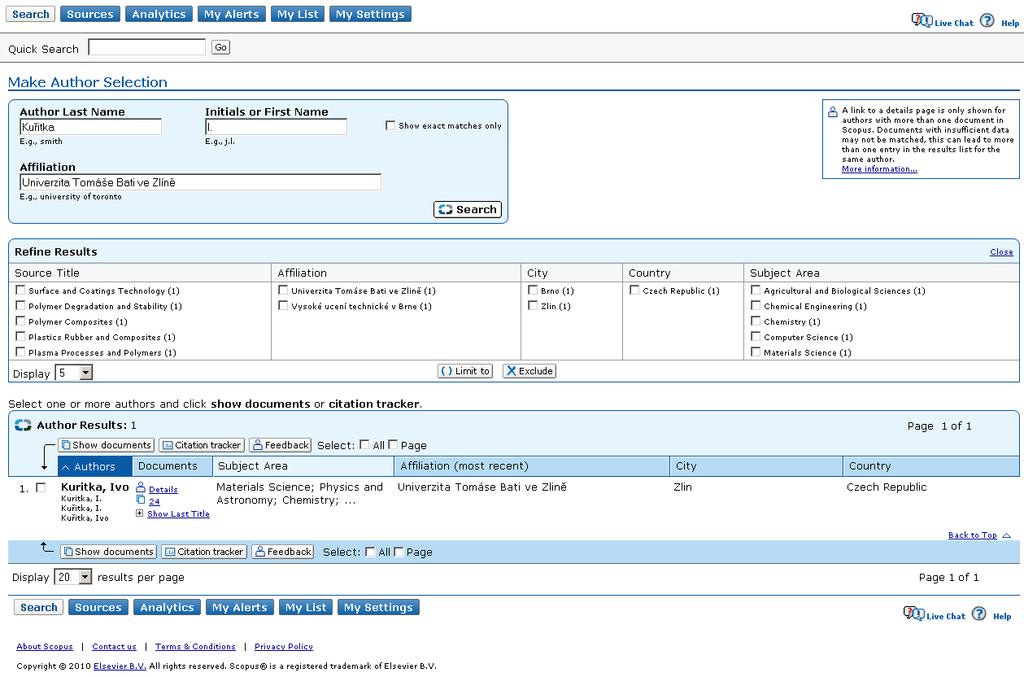
Task: Tick lower Select Page checkbox
Action: 398,552
